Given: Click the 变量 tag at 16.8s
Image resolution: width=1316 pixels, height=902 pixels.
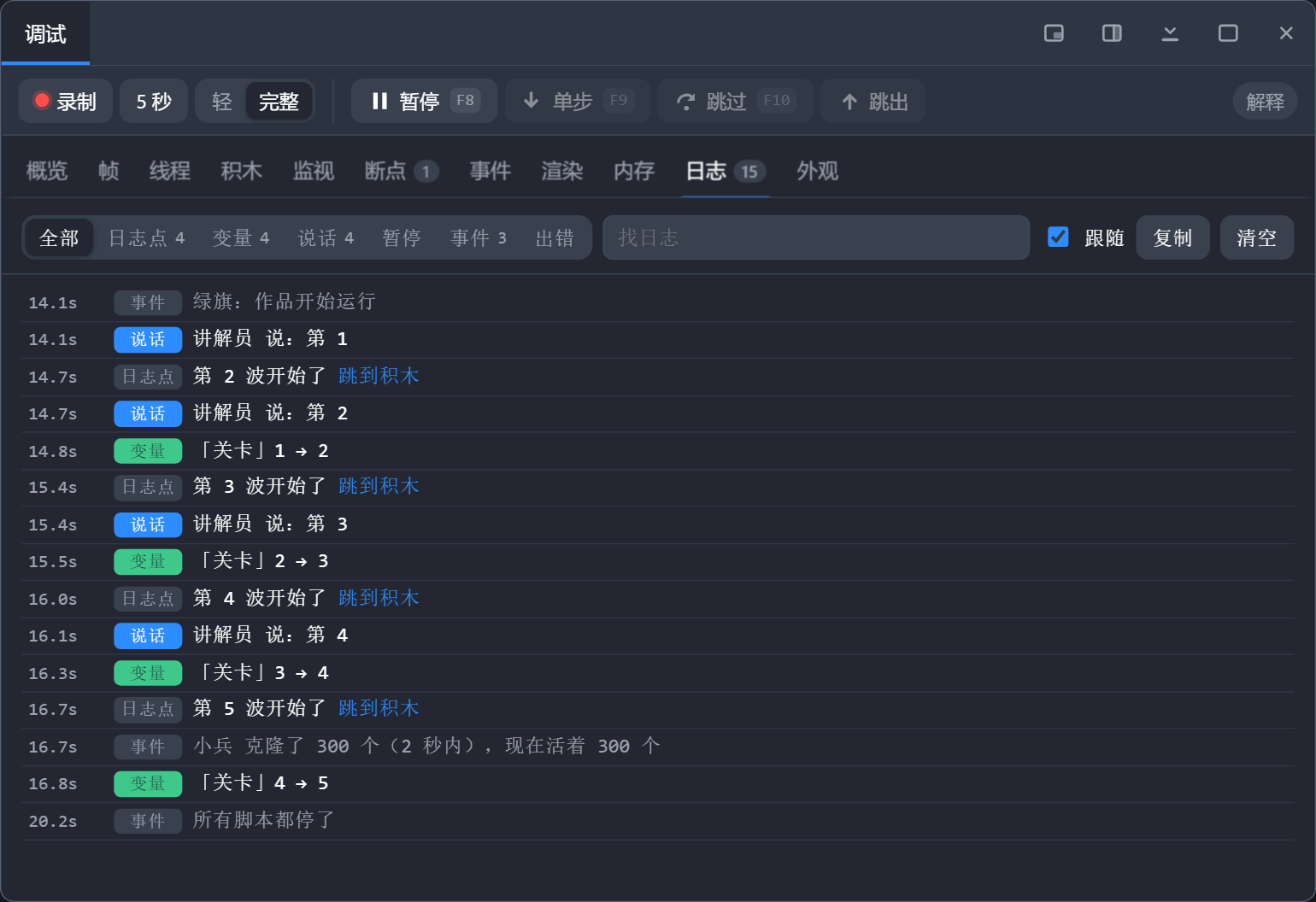Looking at the screenshot, I should (148, 783).
